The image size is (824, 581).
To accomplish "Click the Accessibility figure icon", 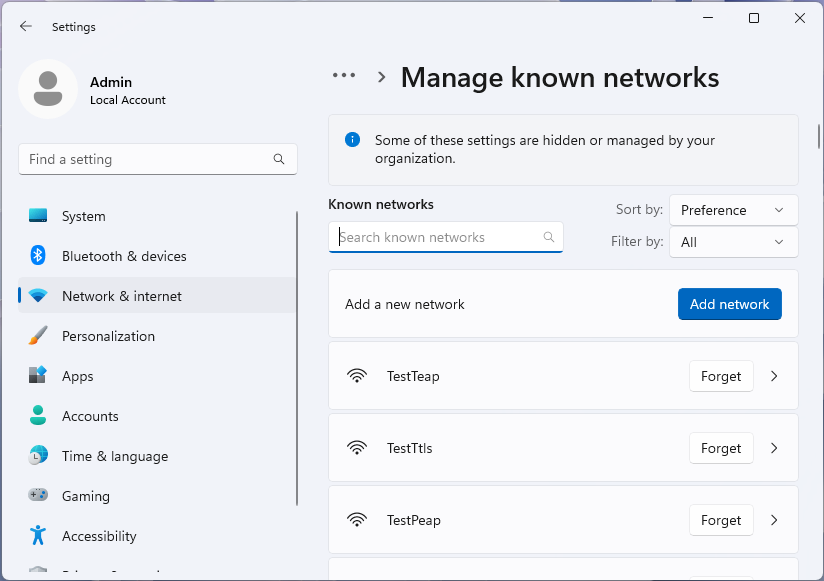I will coord(37,536).
